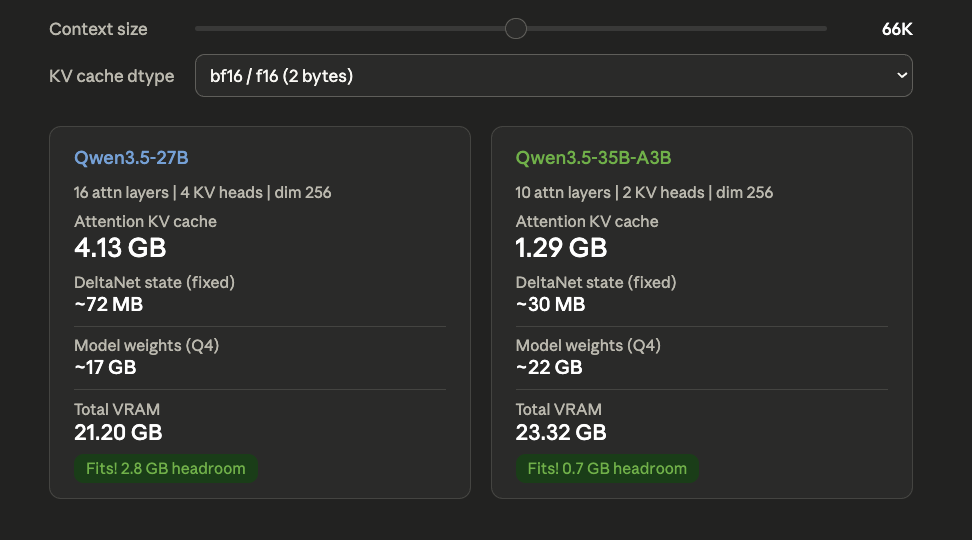Image resolution: width=972 pixels, height=540 pixels.
Task: Click the KV cache dtype label
Action: coord(111,76)
